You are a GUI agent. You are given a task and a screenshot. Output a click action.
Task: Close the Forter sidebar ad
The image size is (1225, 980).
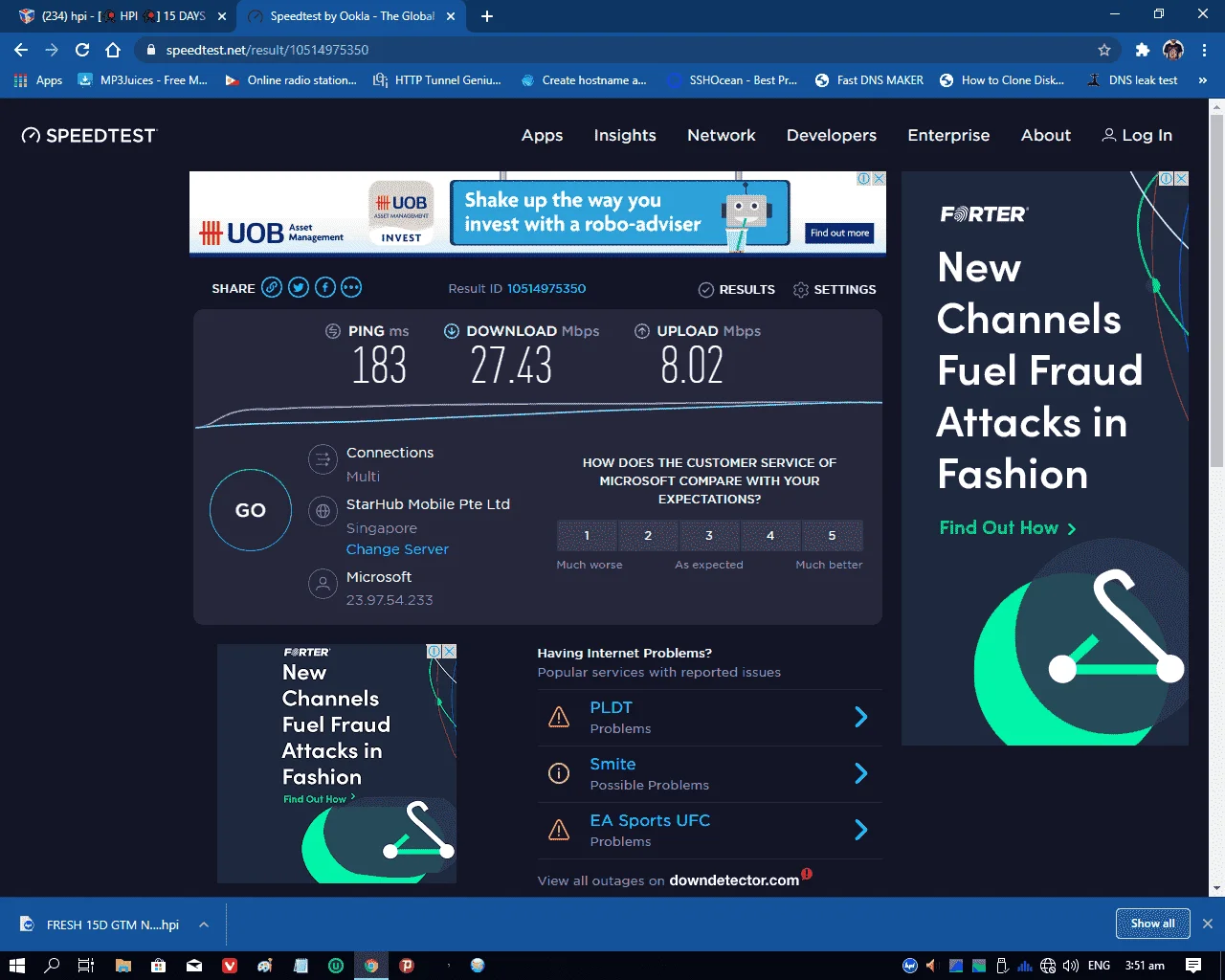[1182, 179]
